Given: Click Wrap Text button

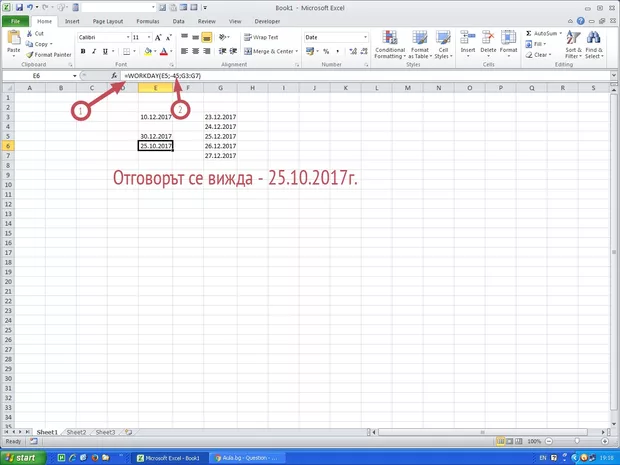Looking at the screenshot, I should pos(261,37).
